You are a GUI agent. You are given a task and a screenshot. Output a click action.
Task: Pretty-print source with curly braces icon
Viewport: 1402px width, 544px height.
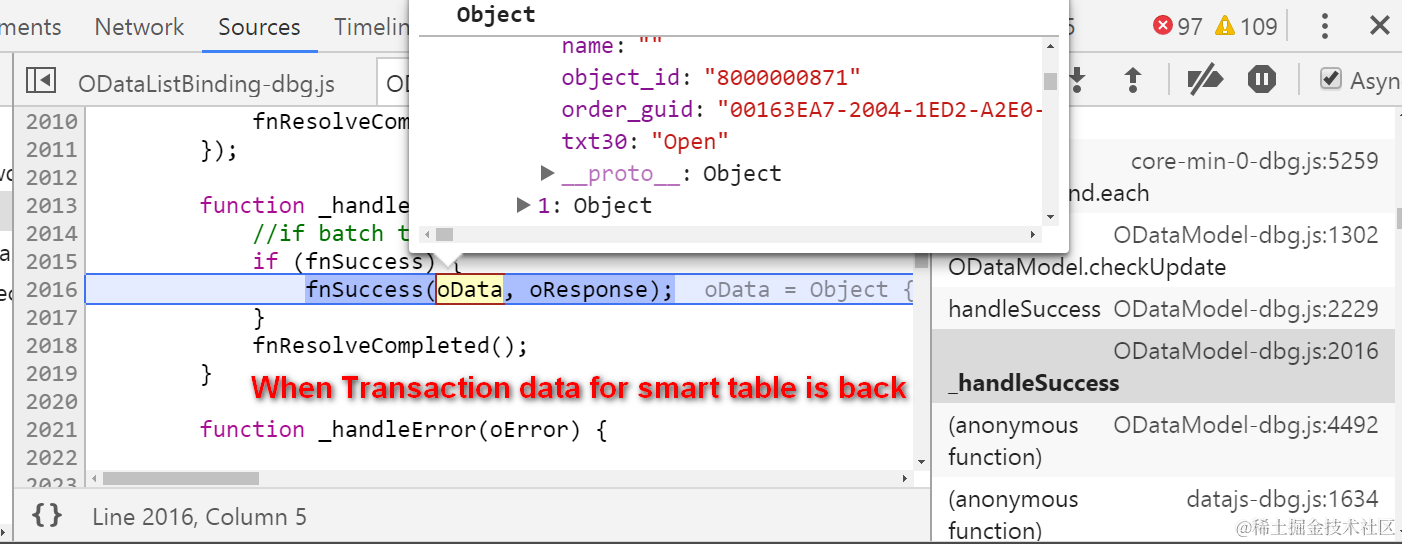tap(47, 516)
